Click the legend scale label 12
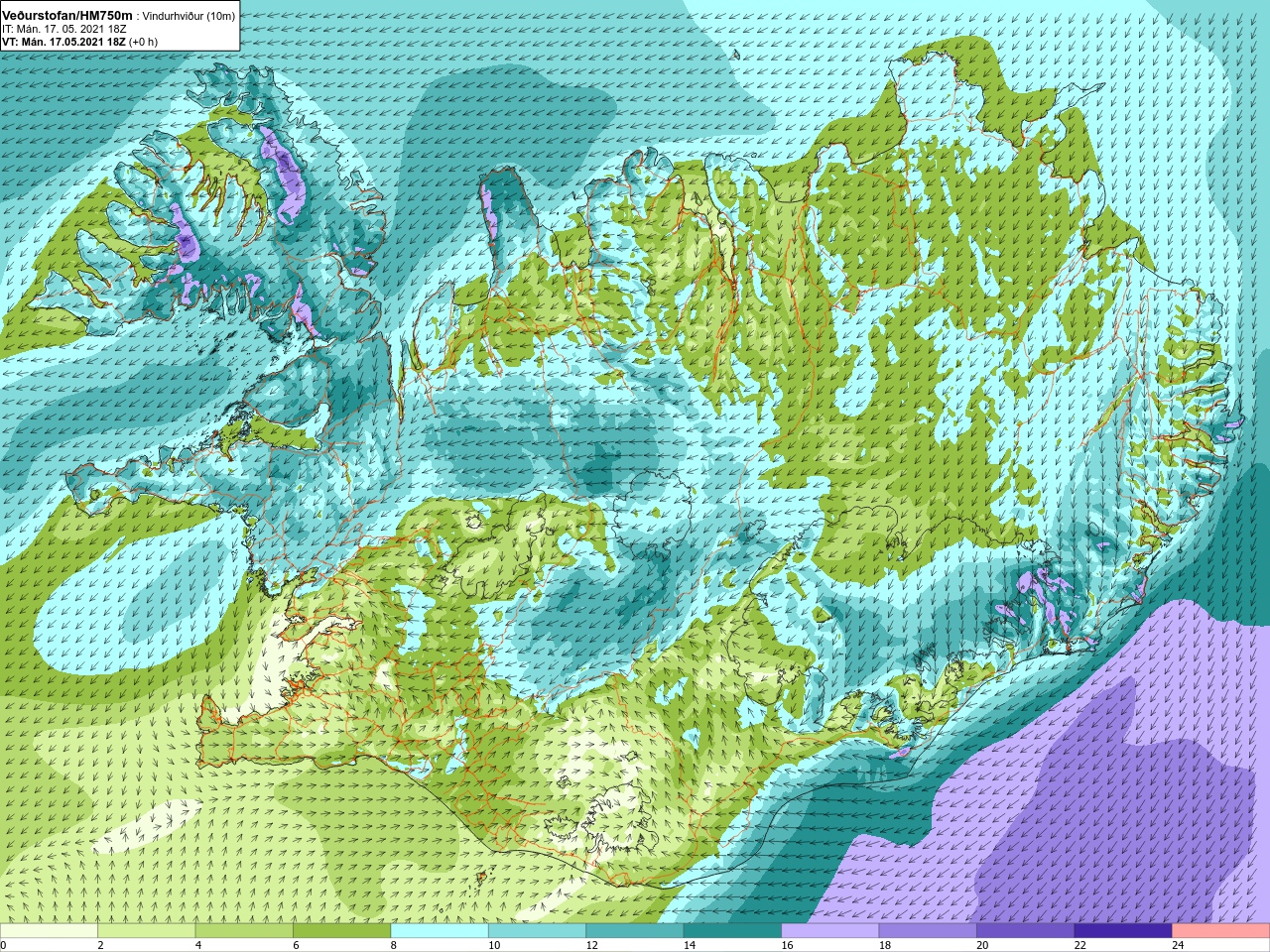The height and width of the screenshot is (952, 1270). [x=591, y=945]
